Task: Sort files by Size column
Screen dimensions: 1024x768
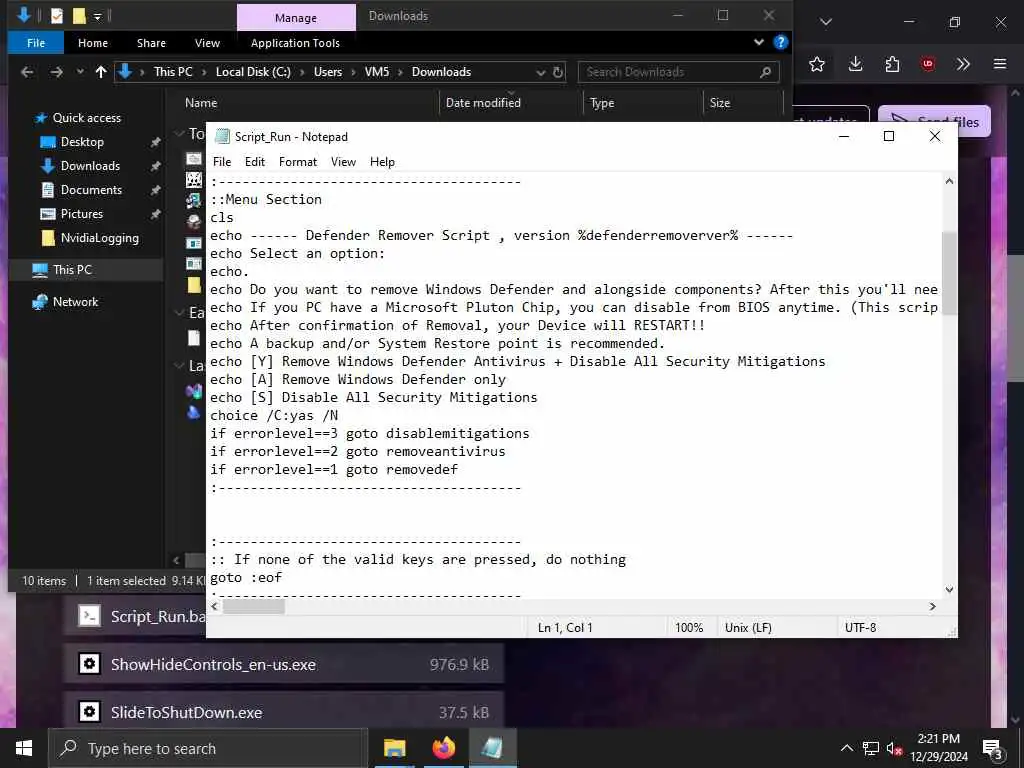Action: tap(720, 103)
